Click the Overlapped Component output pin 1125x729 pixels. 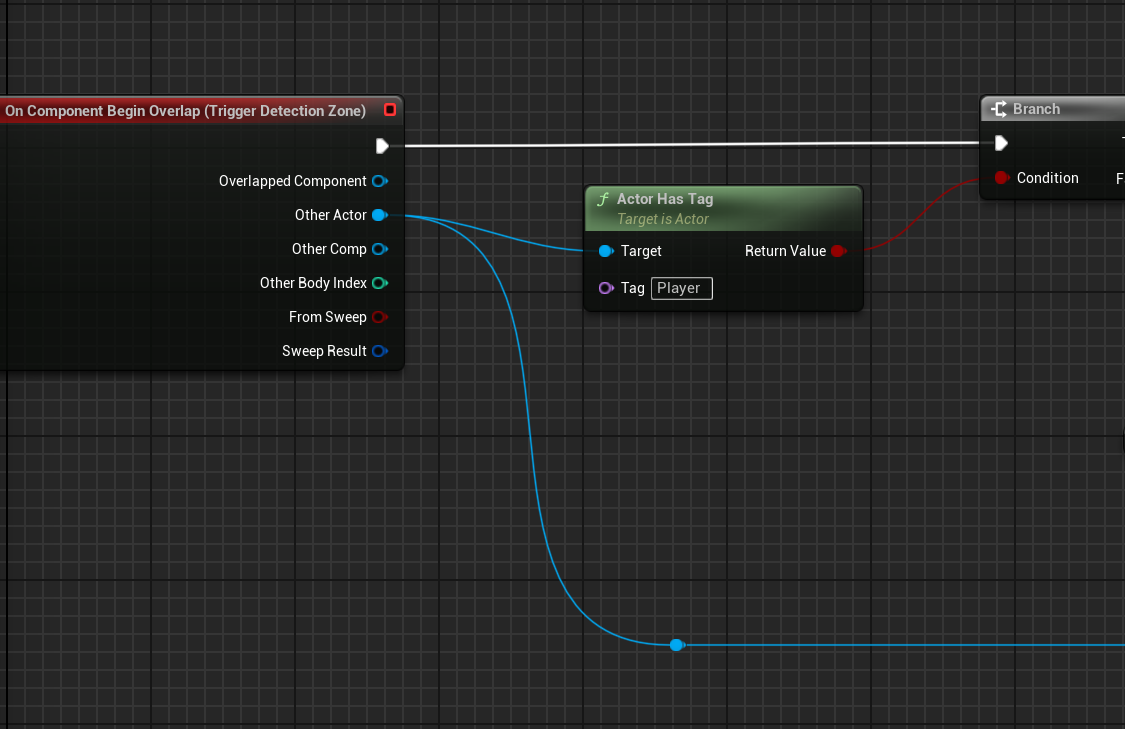380,181
